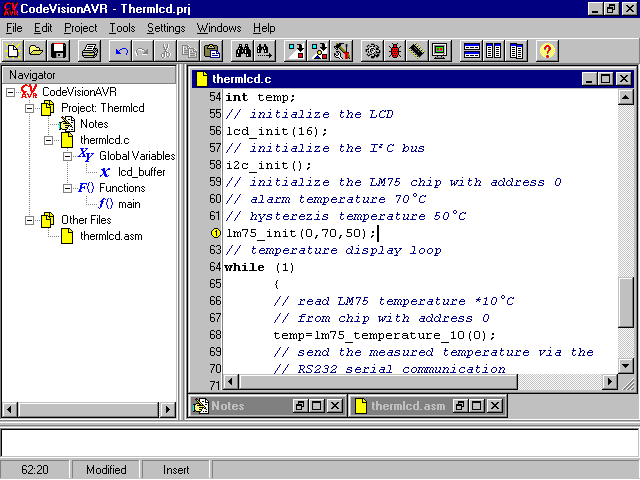Click the Insert mode status bar entry

tap(176, 470)
